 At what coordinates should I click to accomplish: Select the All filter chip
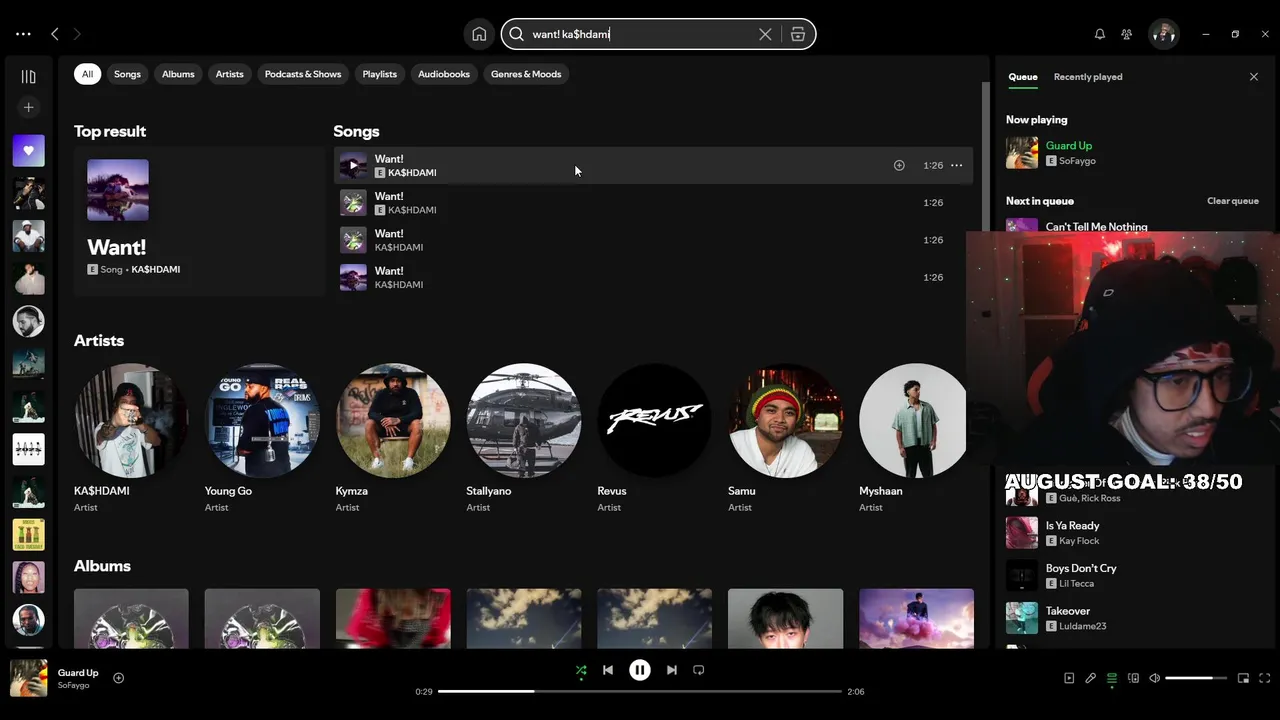click(x=87, y=74)
